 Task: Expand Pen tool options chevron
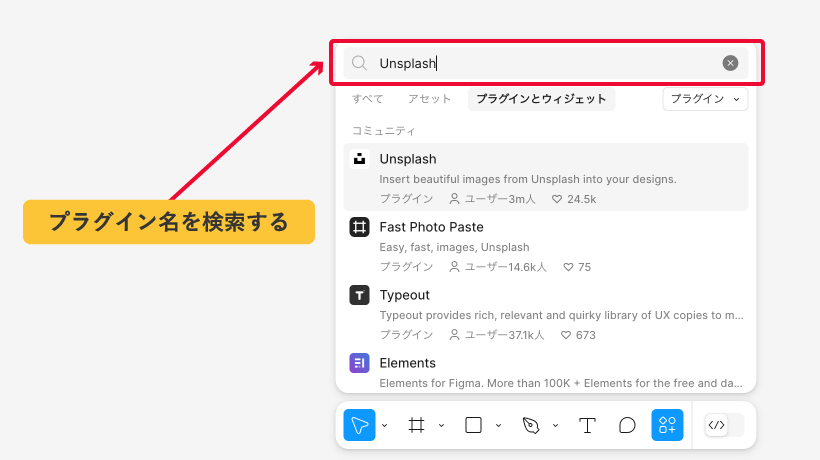[555, 426]
